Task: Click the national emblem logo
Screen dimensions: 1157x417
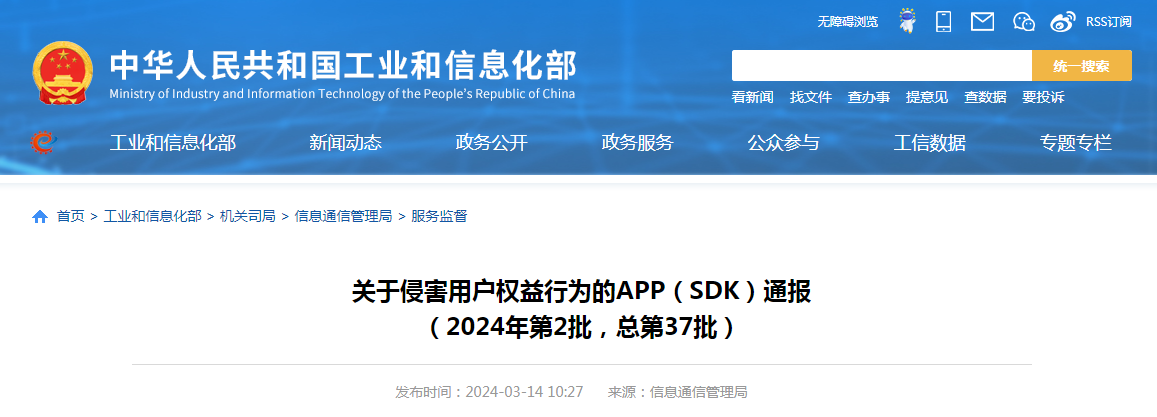Action: tap(63, 73)
